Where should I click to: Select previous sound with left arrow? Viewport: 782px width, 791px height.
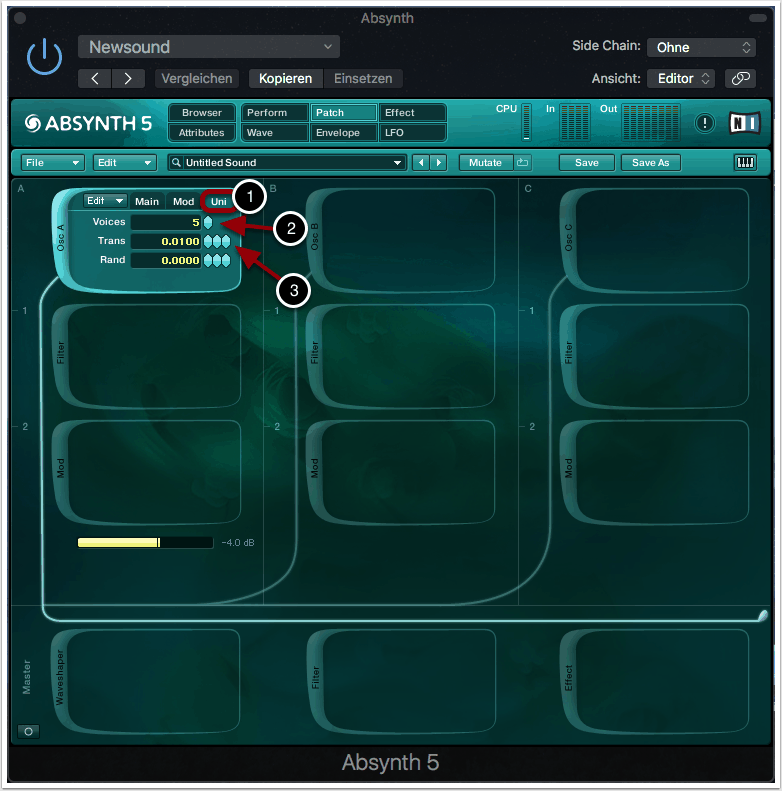421,162
